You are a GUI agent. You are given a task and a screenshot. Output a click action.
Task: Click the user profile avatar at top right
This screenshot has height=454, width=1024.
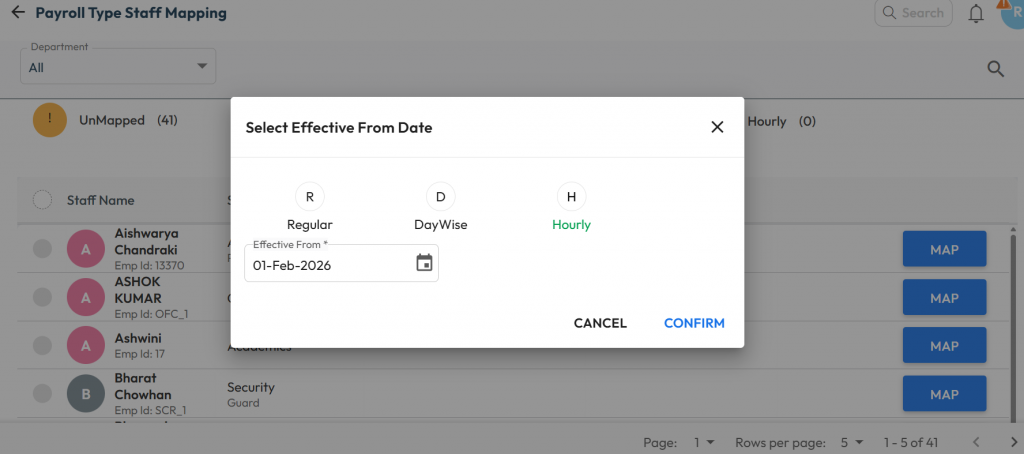click(x=1012, y=14)
